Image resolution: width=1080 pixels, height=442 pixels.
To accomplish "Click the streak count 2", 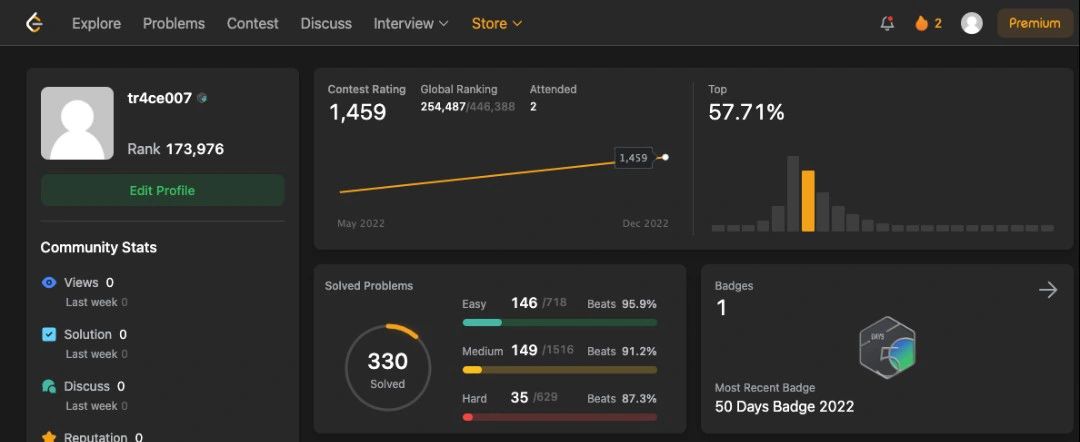I will (x=938, y=23).
